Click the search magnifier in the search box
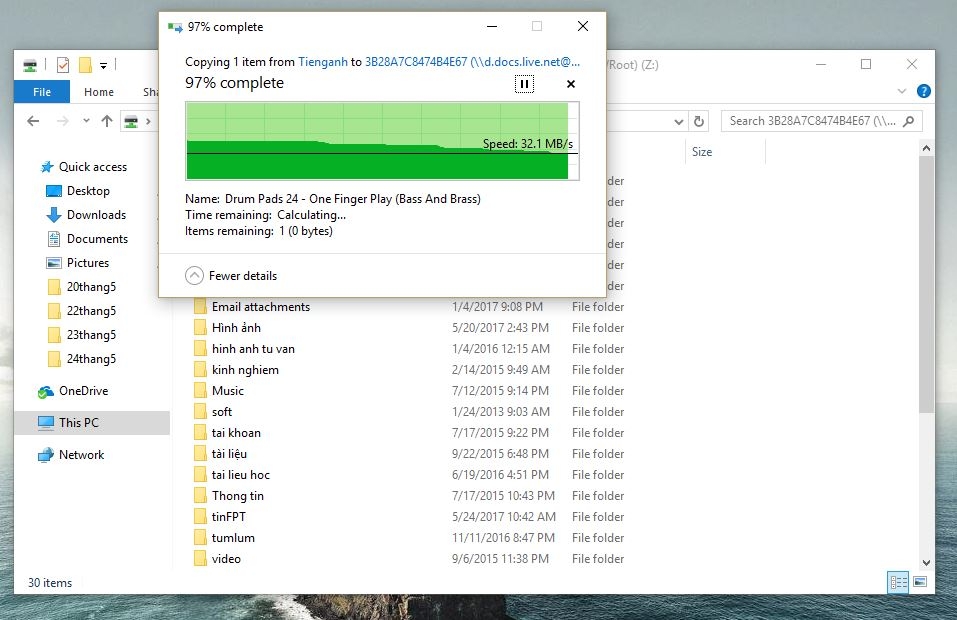Image resolution: width=957 pixels, height=620 pixels. click(906, 120)
